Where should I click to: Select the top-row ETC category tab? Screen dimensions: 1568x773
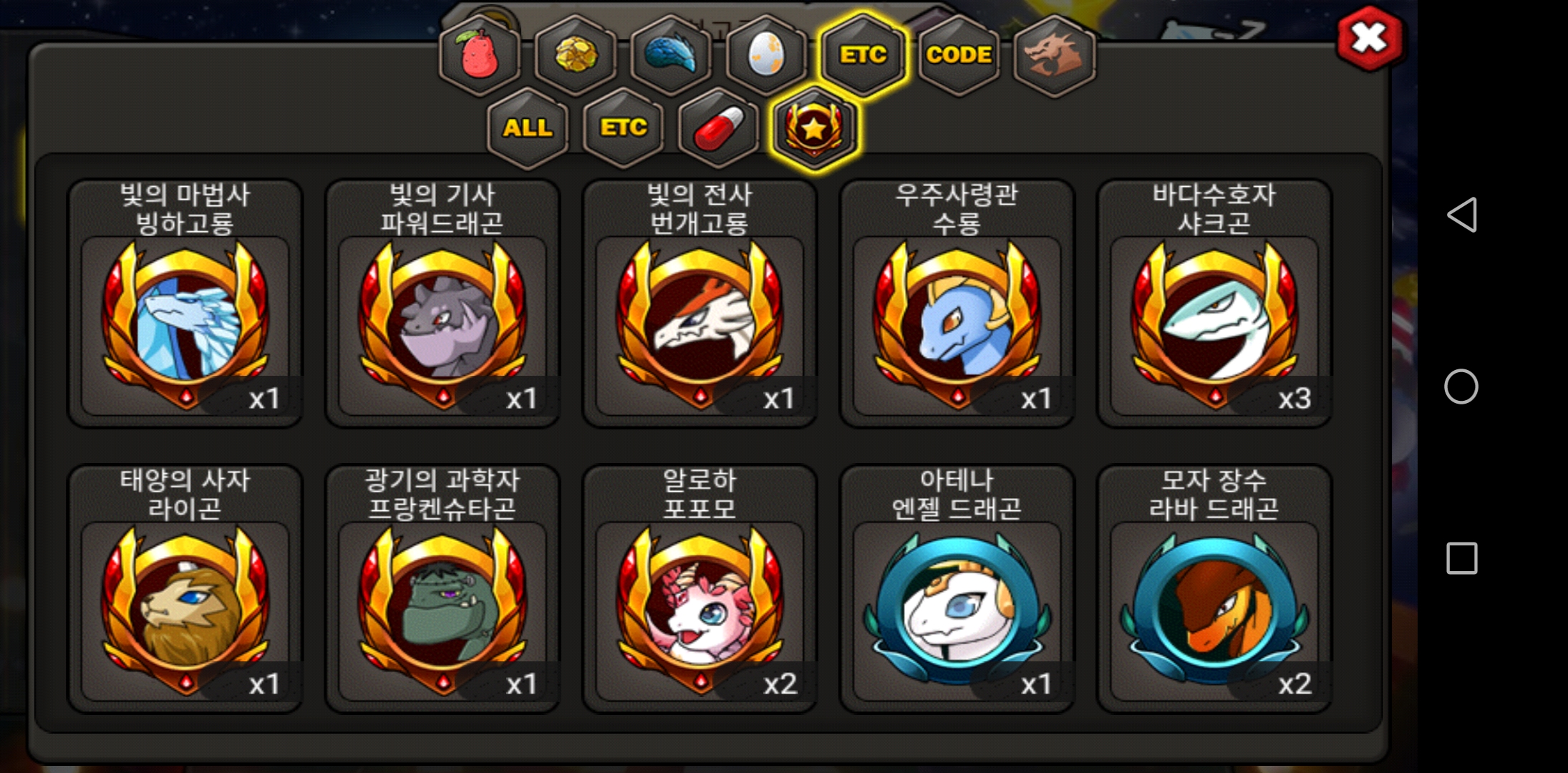coord(863,56)
